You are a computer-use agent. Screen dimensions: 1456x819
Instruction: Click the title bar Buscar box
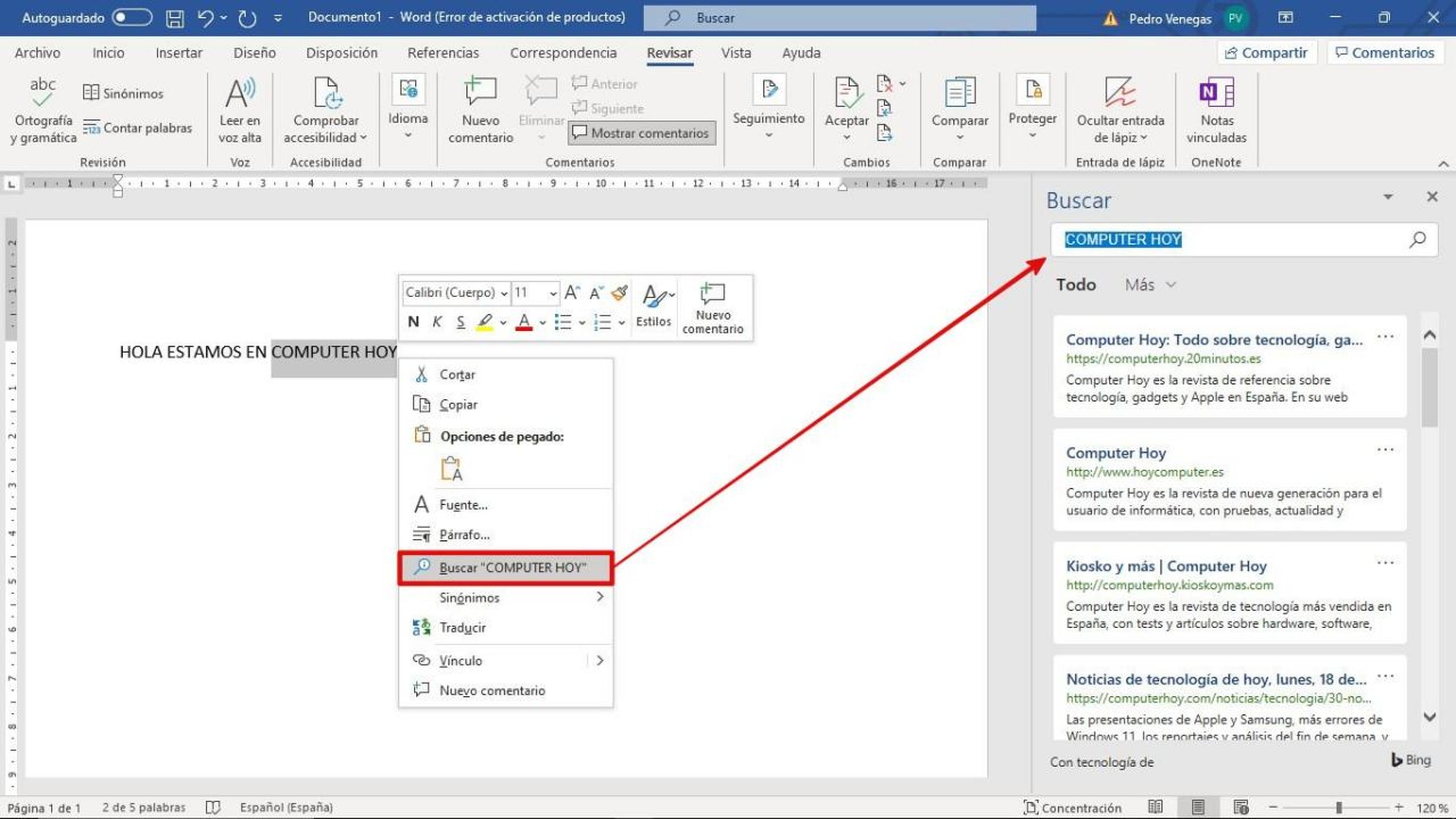tap(839, 17)
